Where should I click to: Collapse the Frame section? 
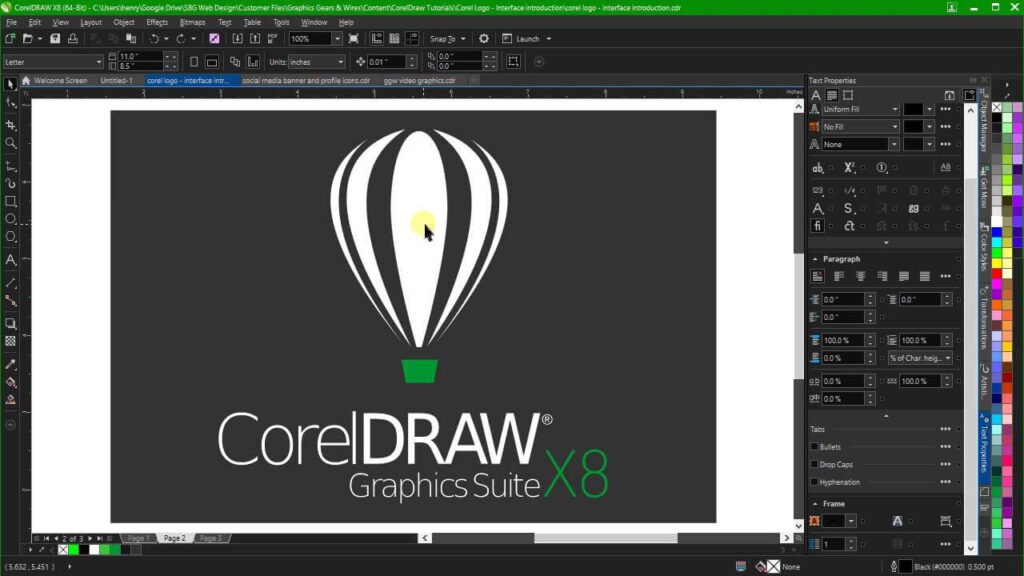pyautogui.click(x=815, y=504)
